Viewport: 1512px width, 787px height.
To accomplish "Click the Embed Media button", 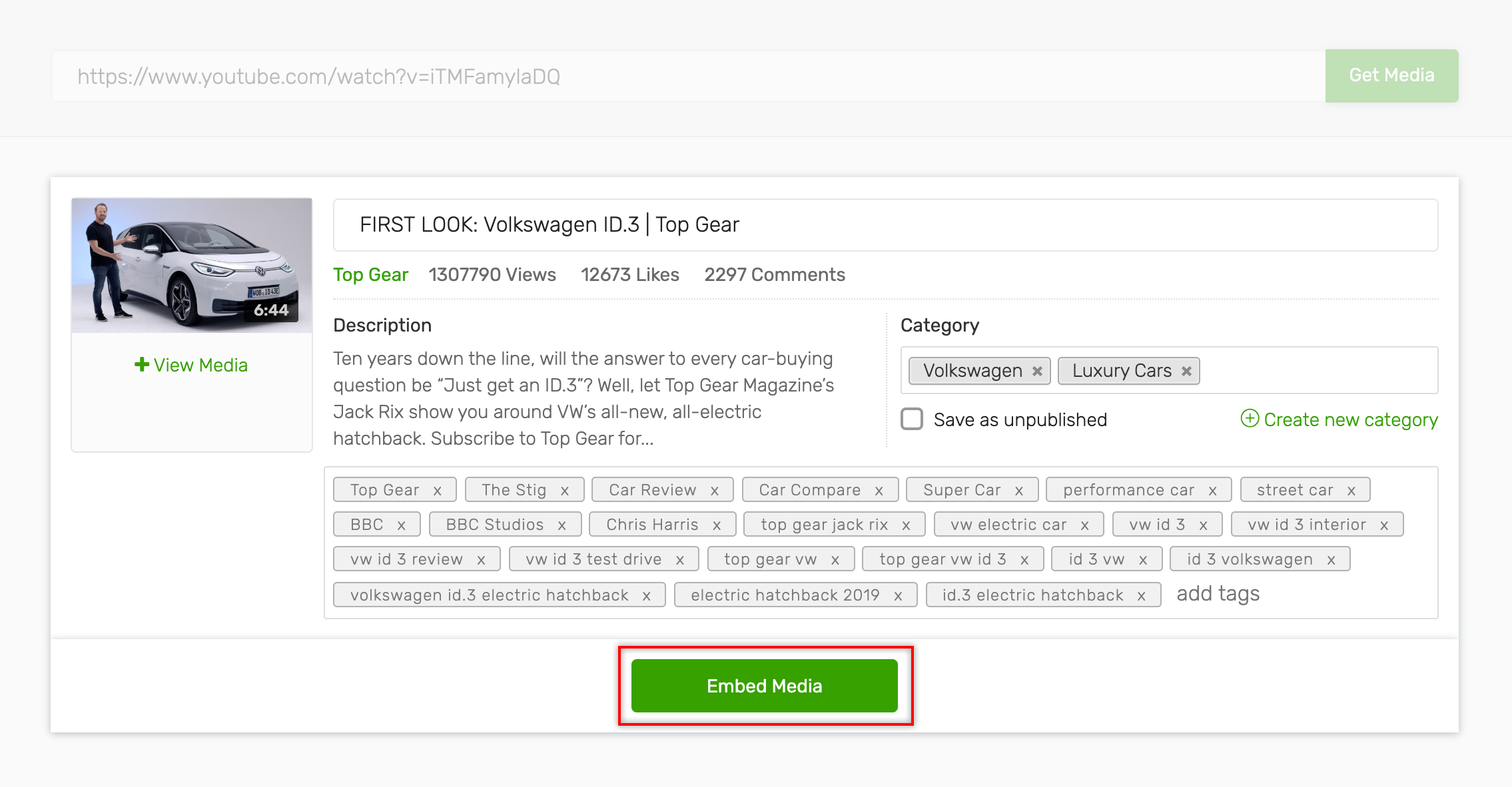I will pyautogui.click(x=765, y=686).
